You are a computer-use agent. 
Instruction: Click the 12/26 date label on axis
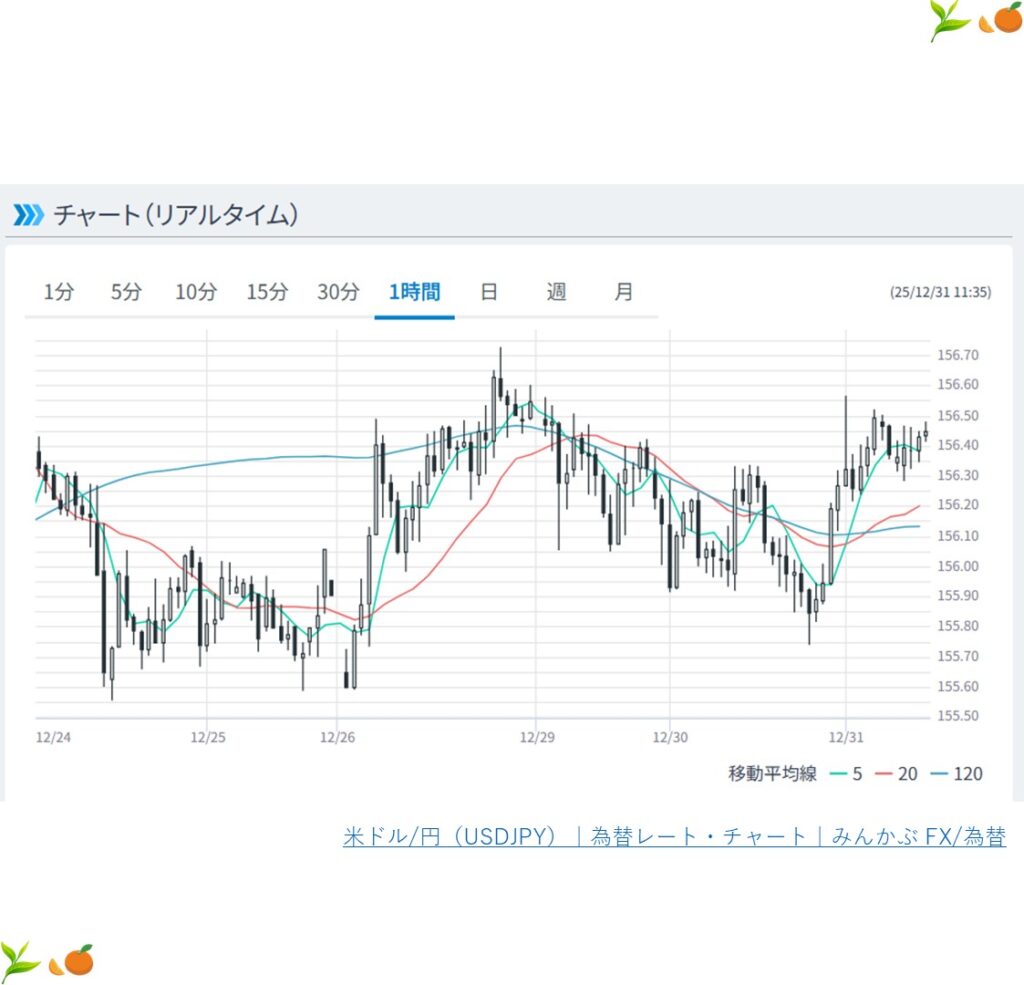click(337, 737)
